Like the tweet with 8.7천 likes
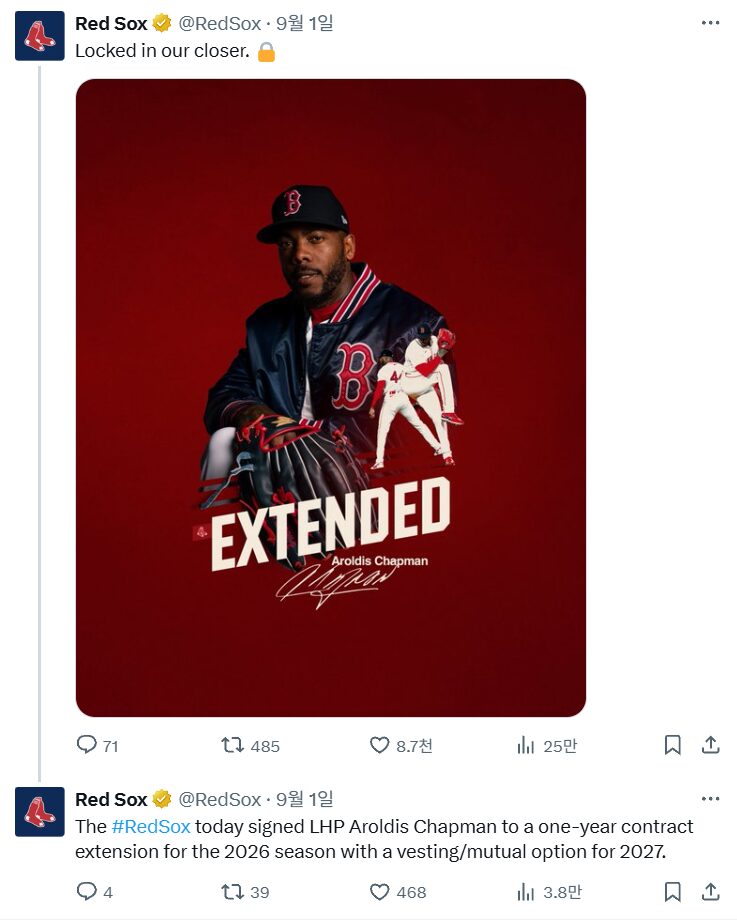Image resolution: width=737 pixels, height=922 pixels. coord(379,745)
